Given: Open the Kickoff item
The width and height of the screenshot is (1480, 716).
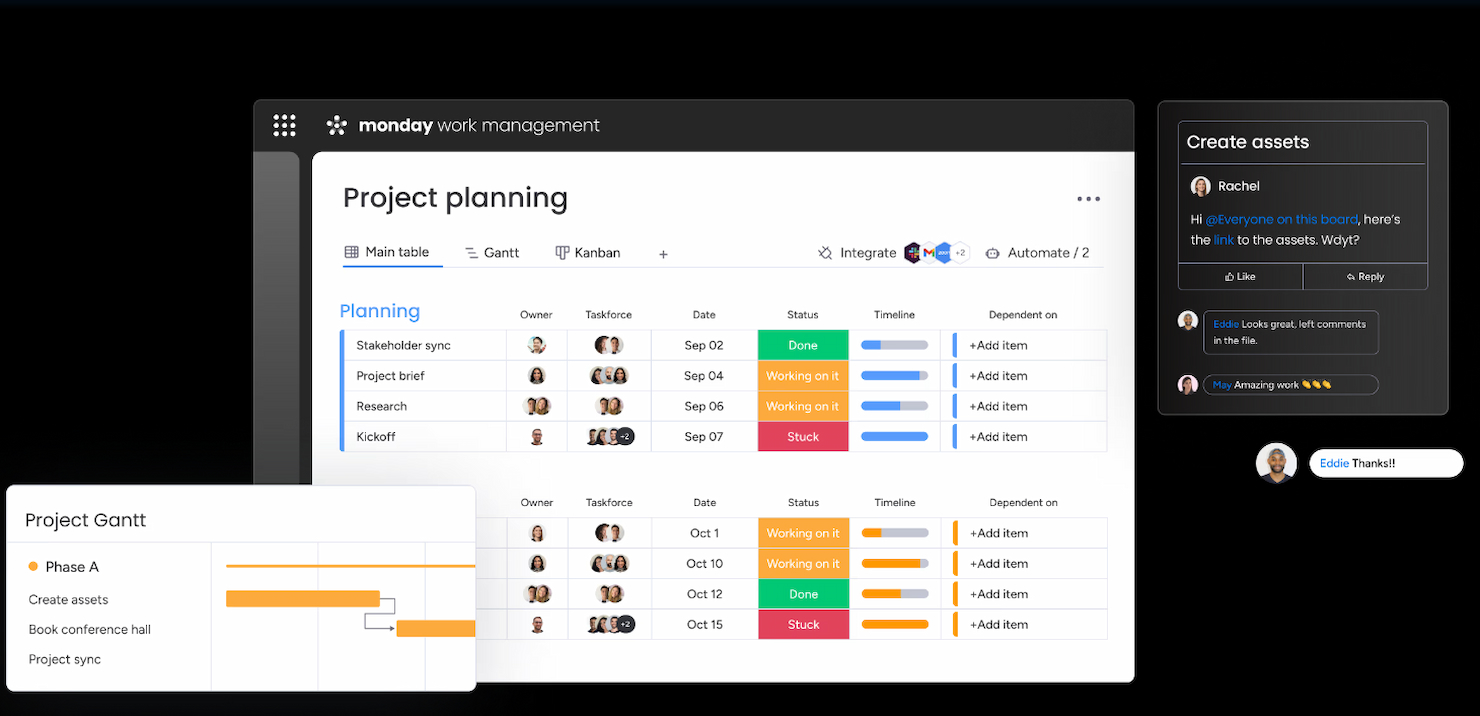Looking at the screenshot, I should coord(375,437).
